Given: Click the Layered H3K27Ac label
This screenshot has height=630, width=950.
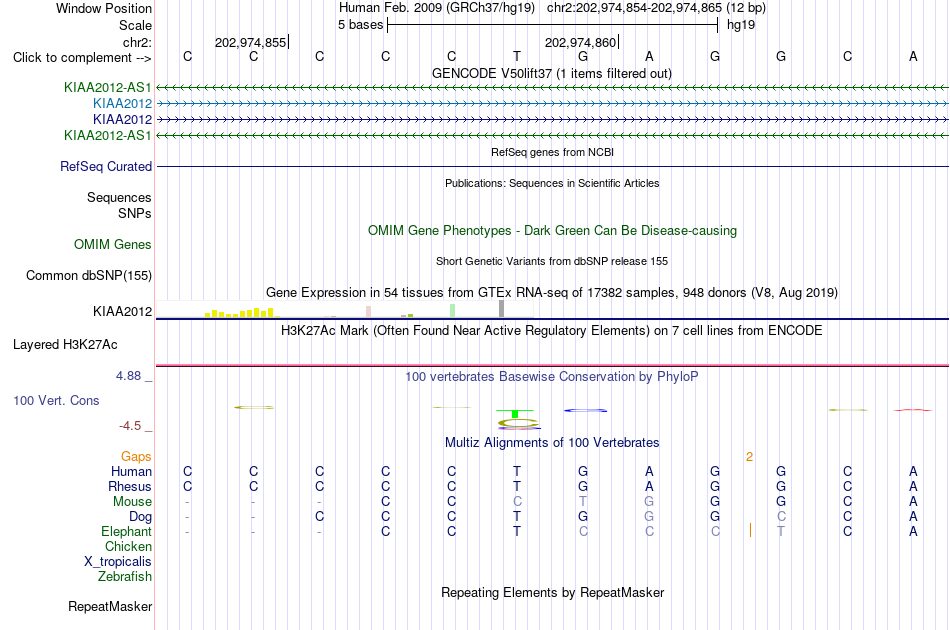Looking at the screenshot, I should pos(65,345).
